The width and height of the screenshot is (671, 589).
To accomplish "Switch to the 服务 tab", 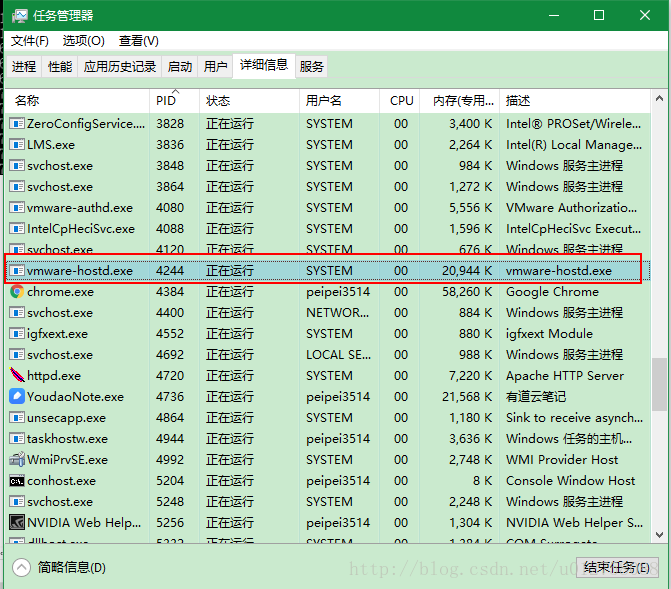I will tap(312, 67).
